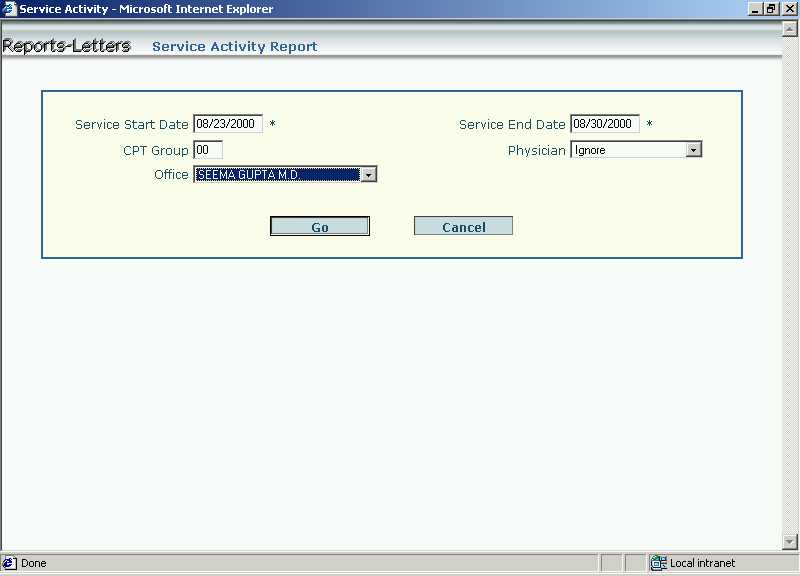The image size is (800, 576).
Task: Click the Local intranet zone icon
Action: [658, 563]
